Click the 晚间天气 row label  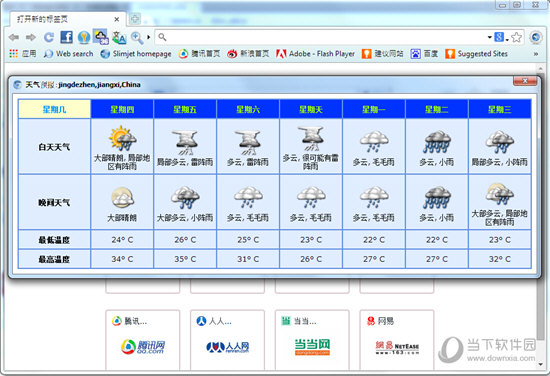click(x=54, y=202)
